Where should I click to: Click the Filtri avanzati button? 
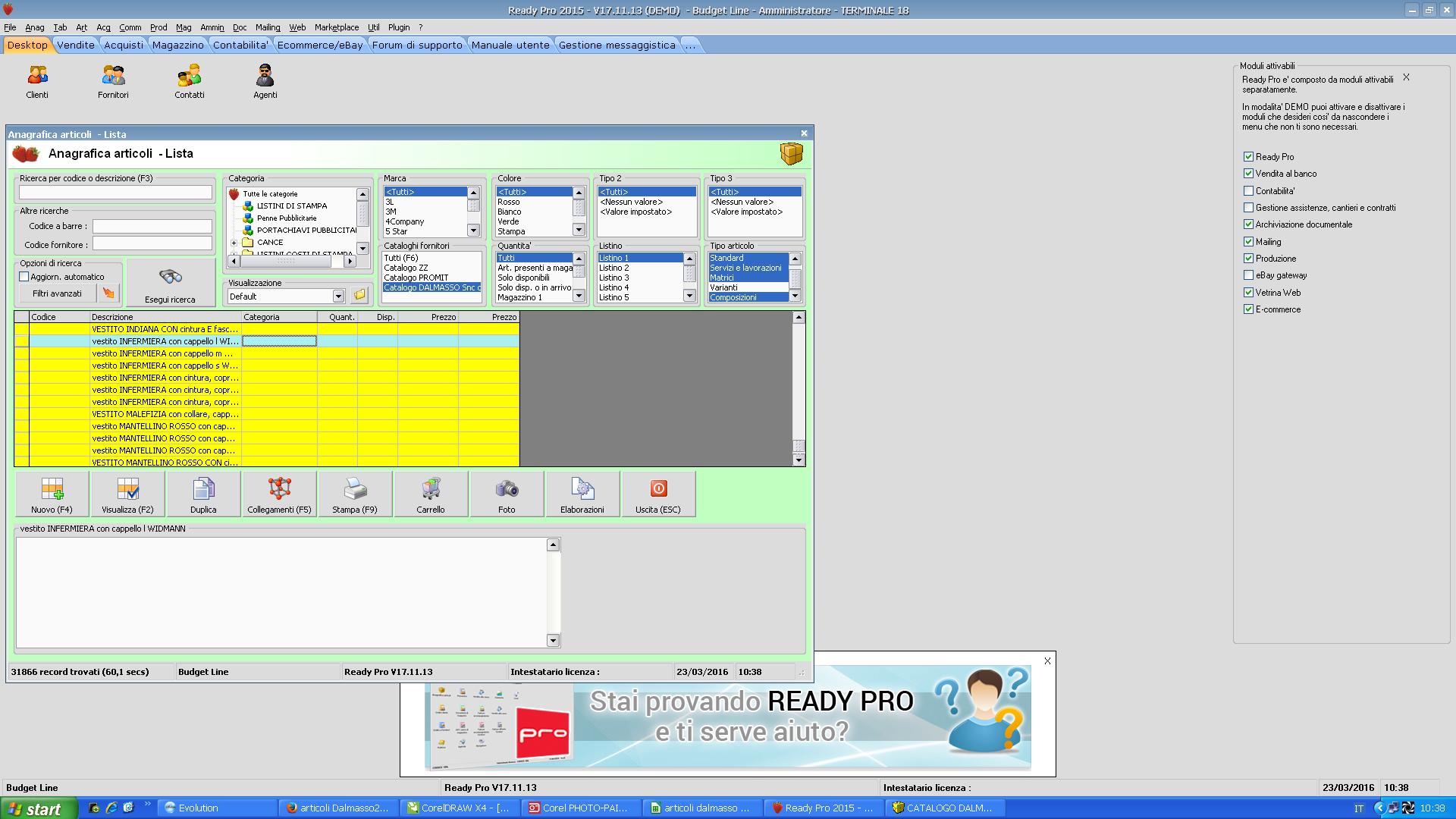[57, 293]
